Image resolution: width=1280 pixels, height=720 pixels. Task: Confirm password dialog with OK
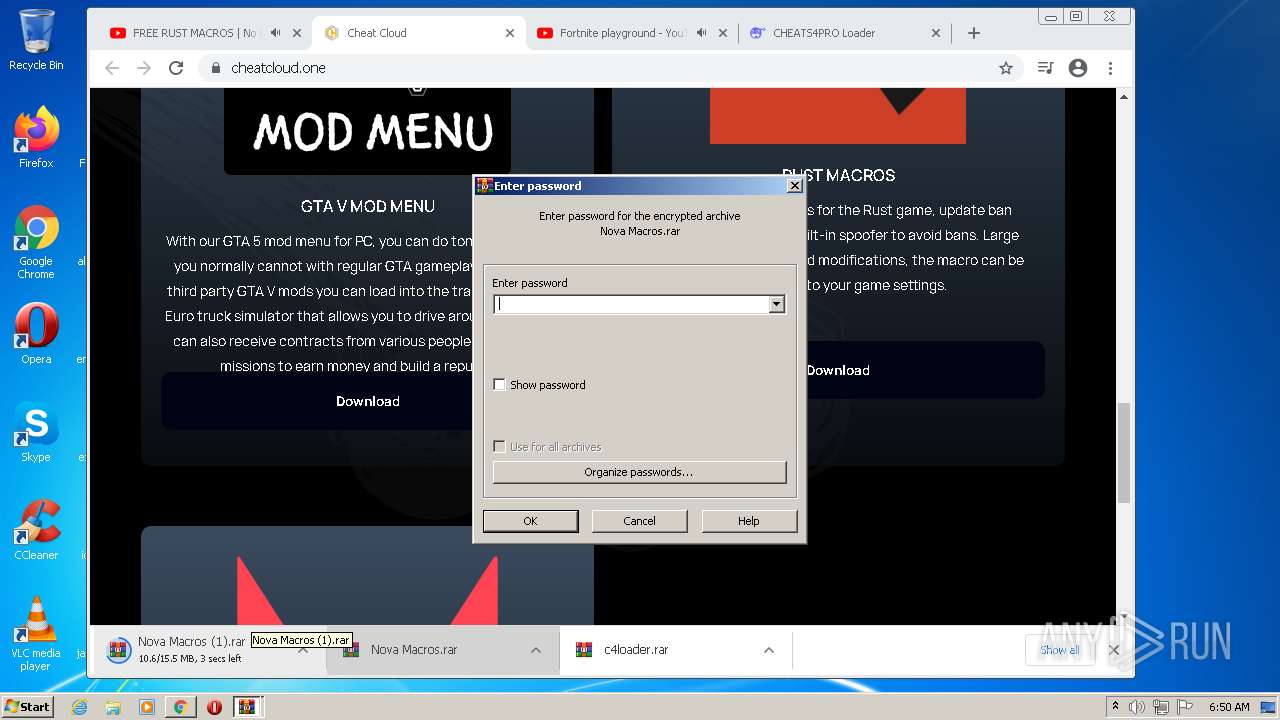coord(530,521)
